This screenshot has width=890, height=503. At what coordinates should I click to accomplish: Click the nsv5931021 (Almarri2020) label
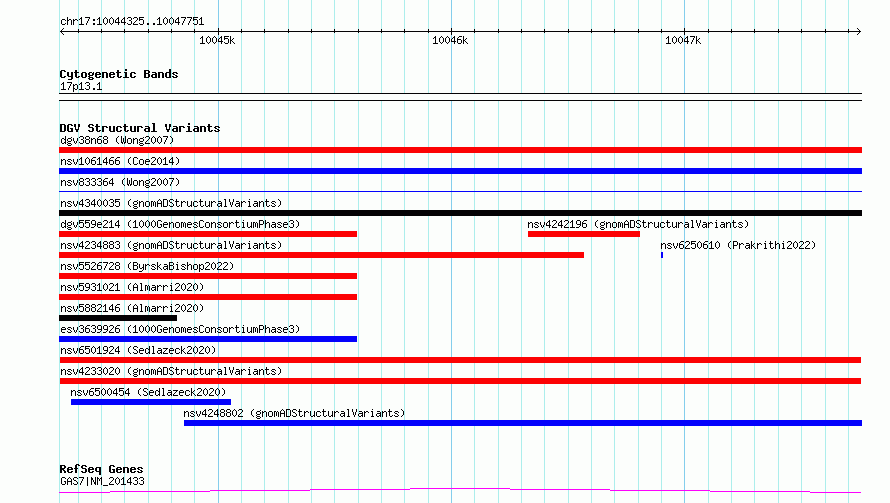132,287
